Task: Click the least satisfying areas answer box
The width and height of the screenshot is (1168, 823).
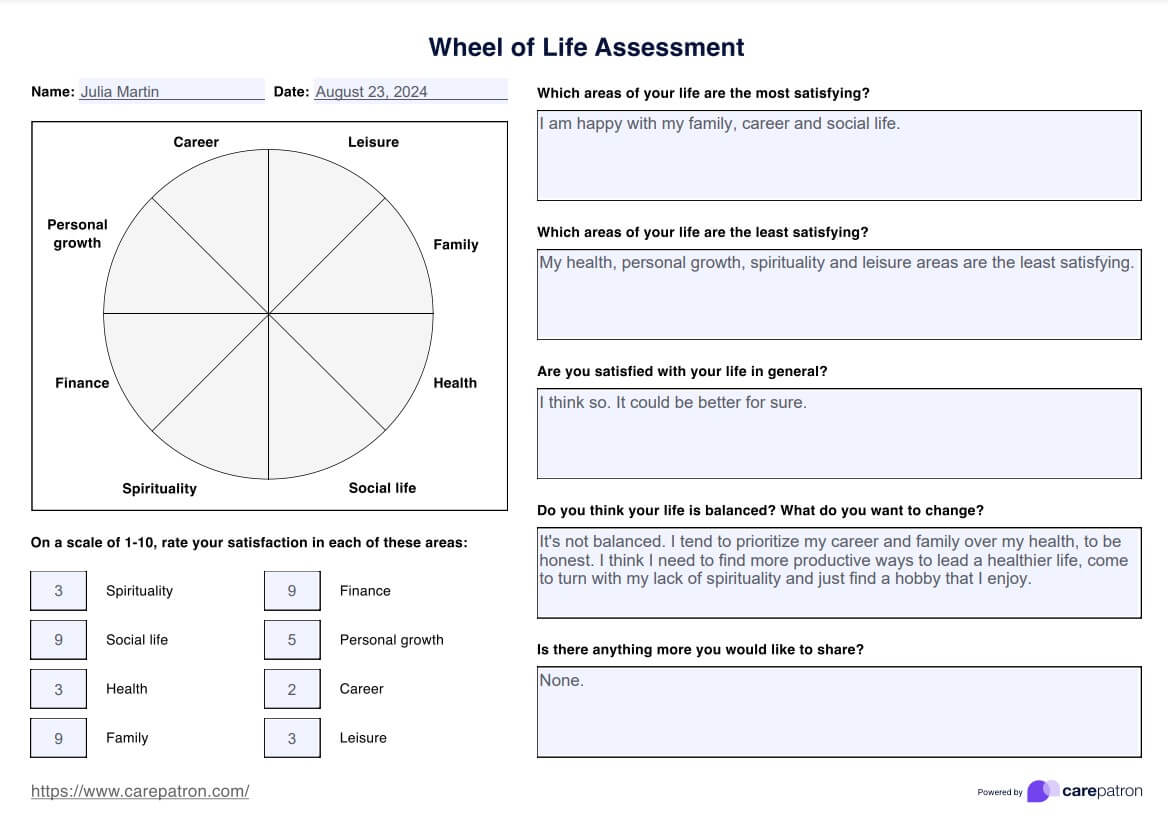Action: (x=839, y=294)
